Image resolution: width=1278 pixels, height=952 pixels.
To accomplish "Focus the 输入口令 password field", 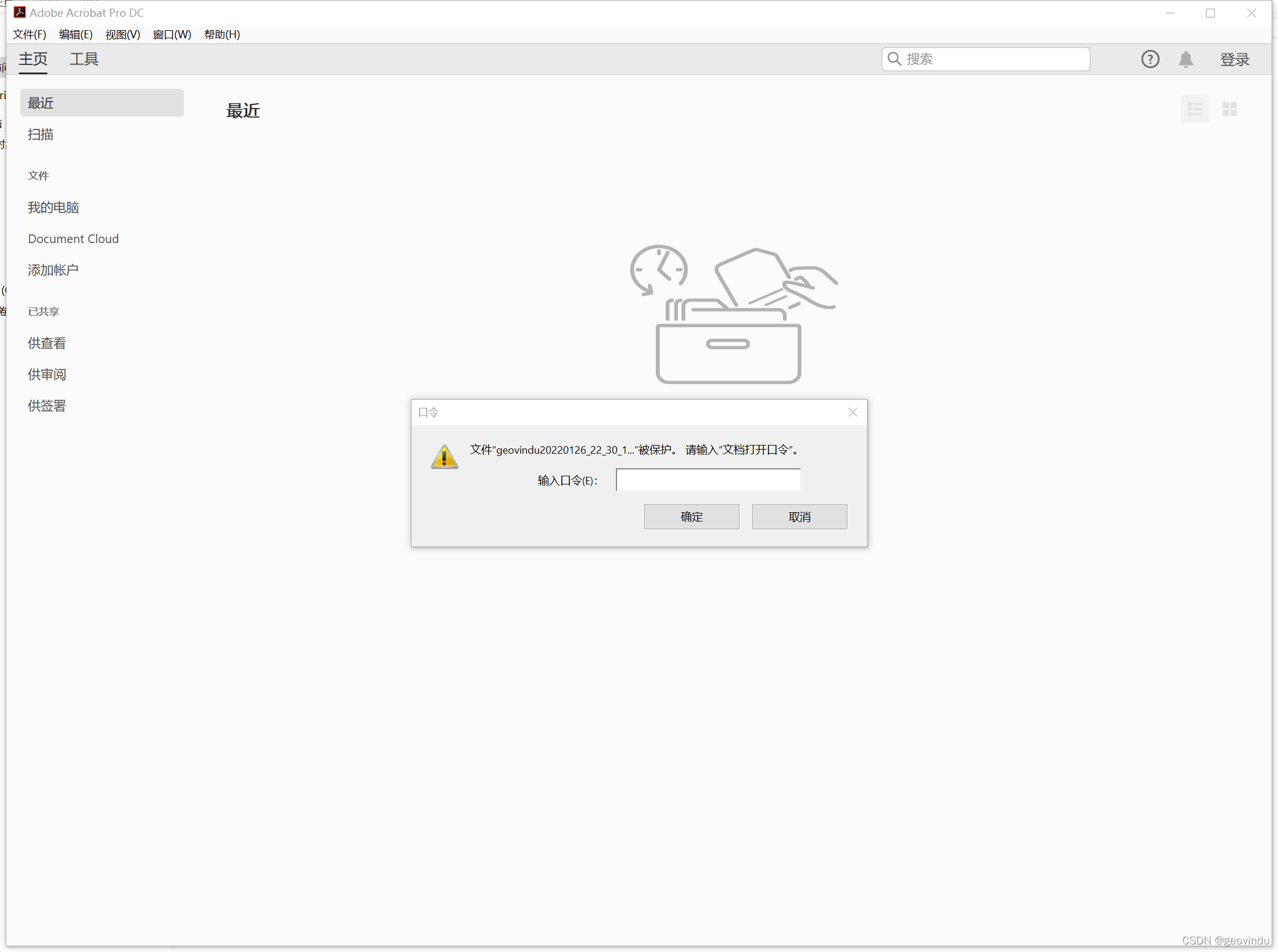I will click(x=707, y=480).
